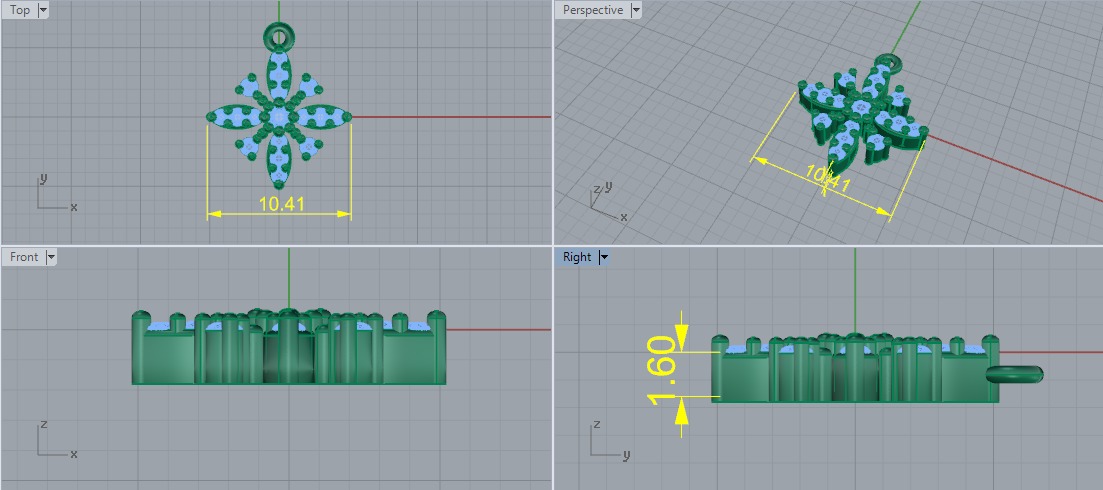This screenshot has width=1103, height=490.
Task: Select the pendant model in Front view
Action: point(289,346)
